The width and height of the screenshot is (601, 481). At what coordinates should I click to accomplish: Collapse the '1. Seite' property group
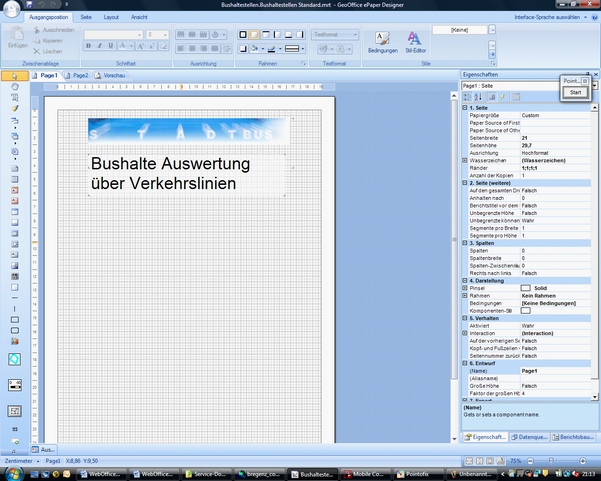pos(465,108)
